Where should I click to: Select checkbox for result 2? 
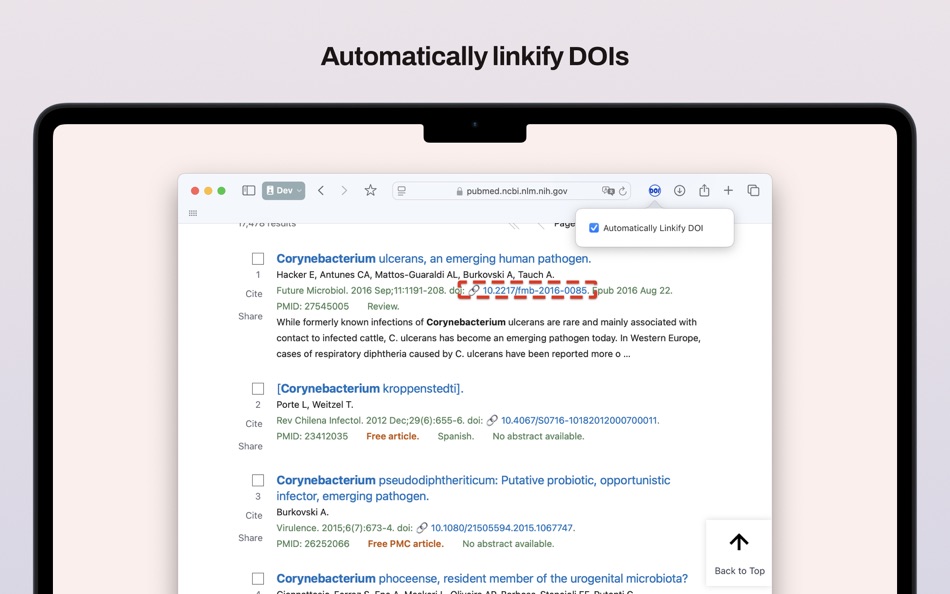258,389
